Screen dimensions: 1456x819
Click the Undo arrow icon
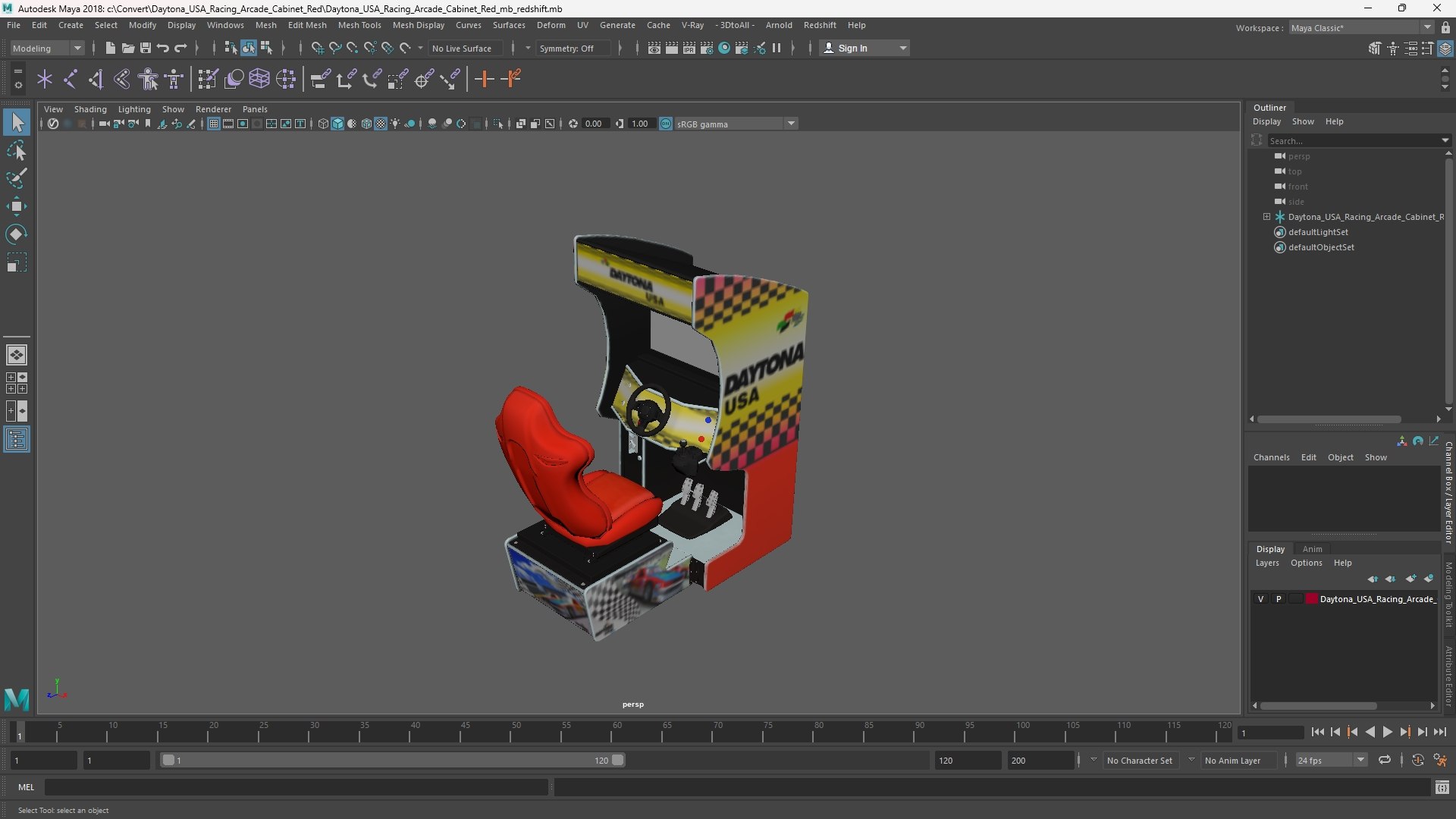pyautogui.click(x=163, y=48)
